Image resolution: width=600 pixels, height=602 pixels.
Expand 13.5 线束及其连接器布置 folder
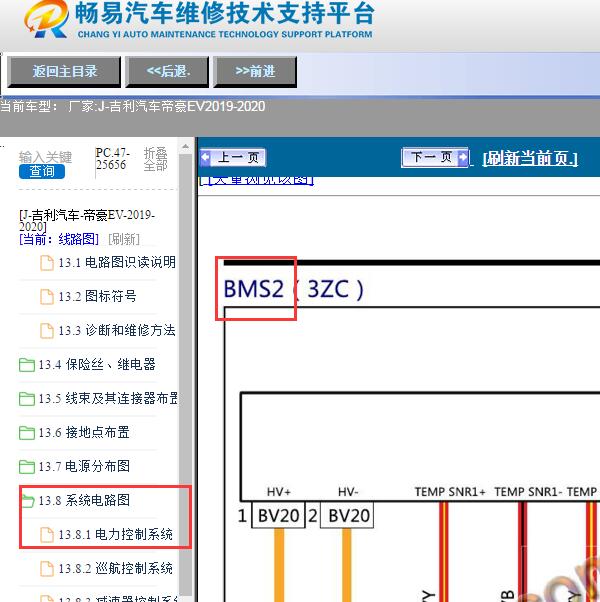tap(107, 398)
